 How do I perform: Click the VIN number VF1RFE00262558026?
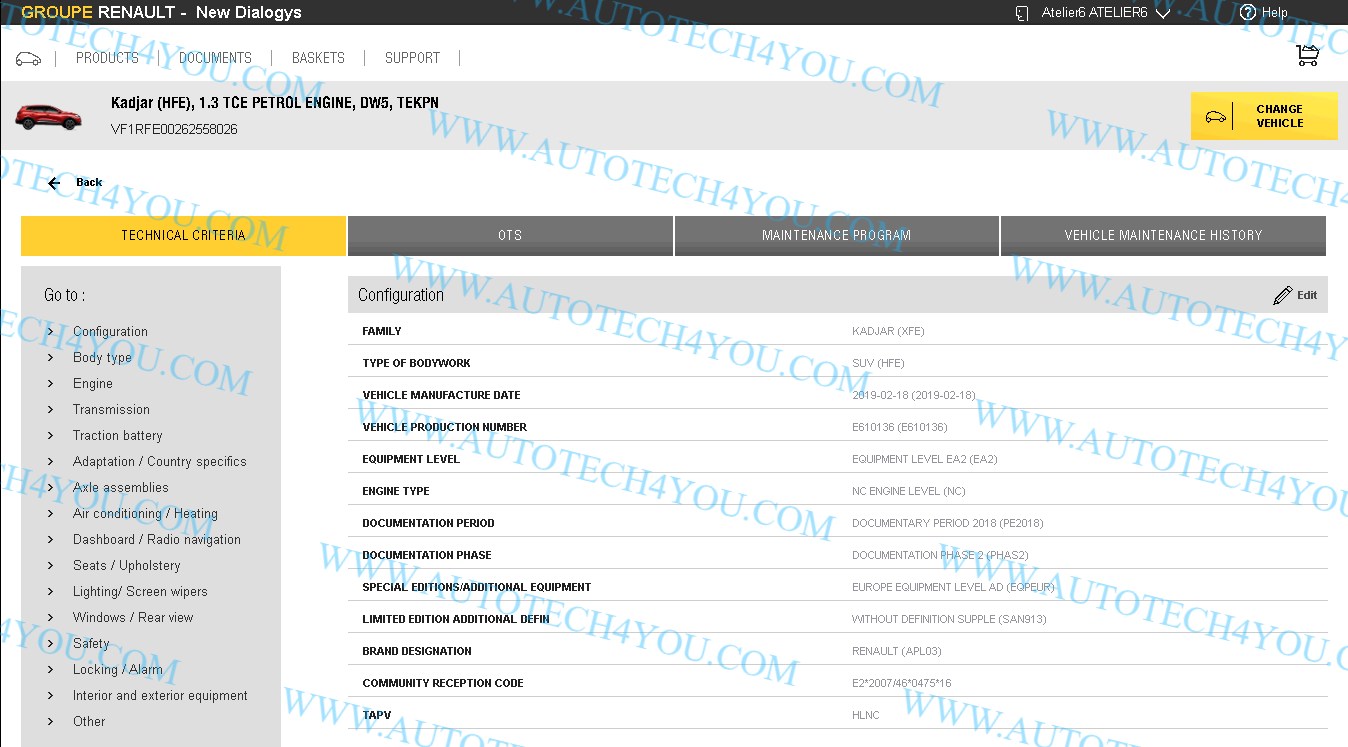[173, 129]
